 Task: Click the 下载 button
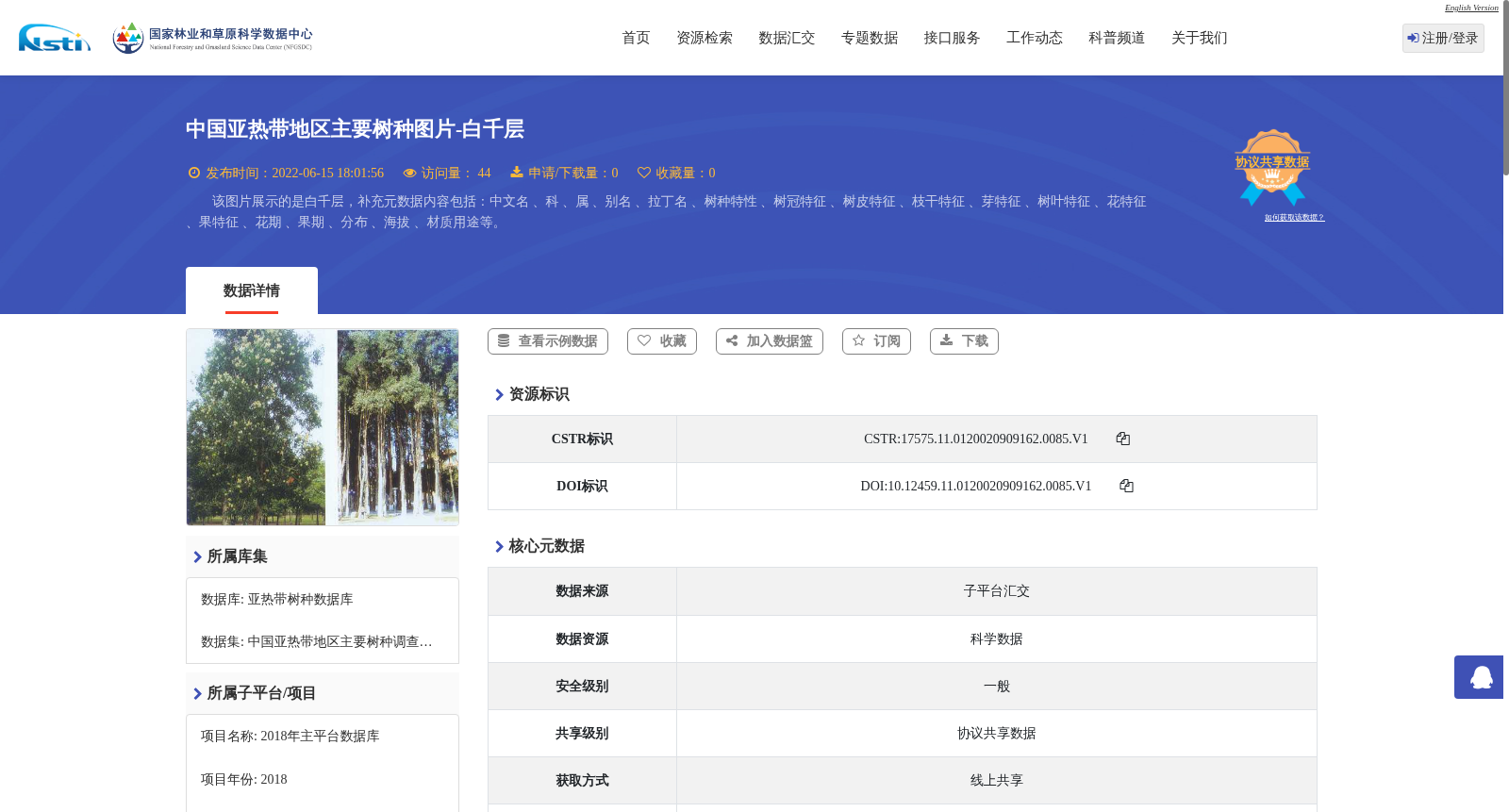coord(964,341)
